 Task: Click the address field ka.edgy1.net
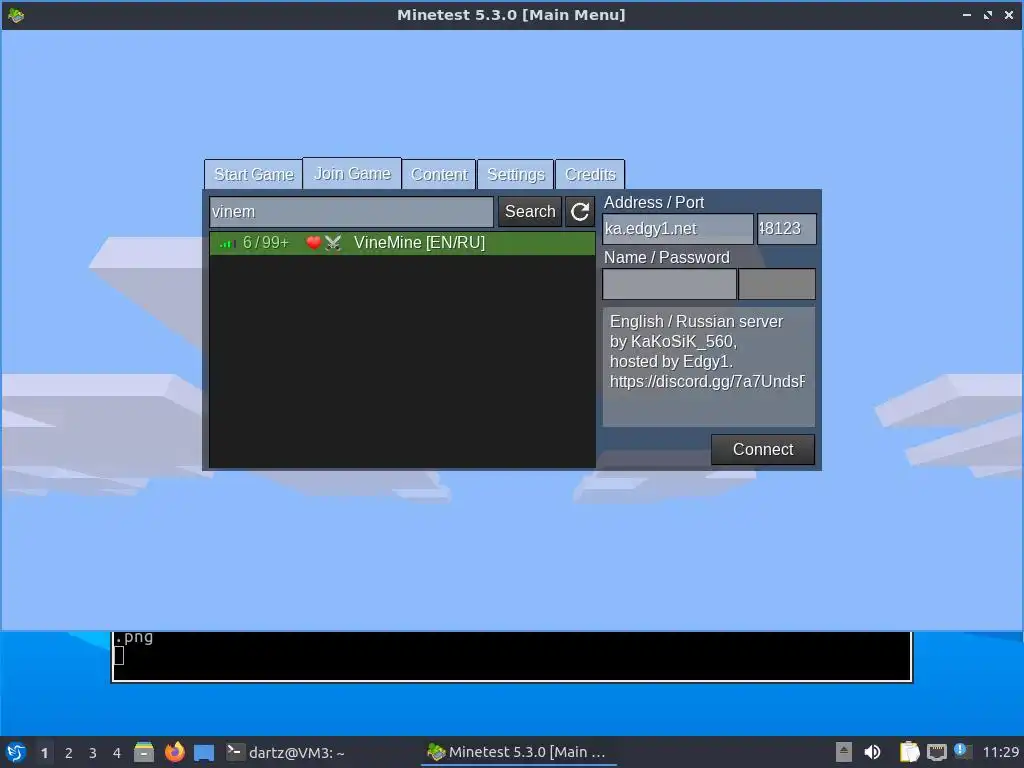(677, 229)
